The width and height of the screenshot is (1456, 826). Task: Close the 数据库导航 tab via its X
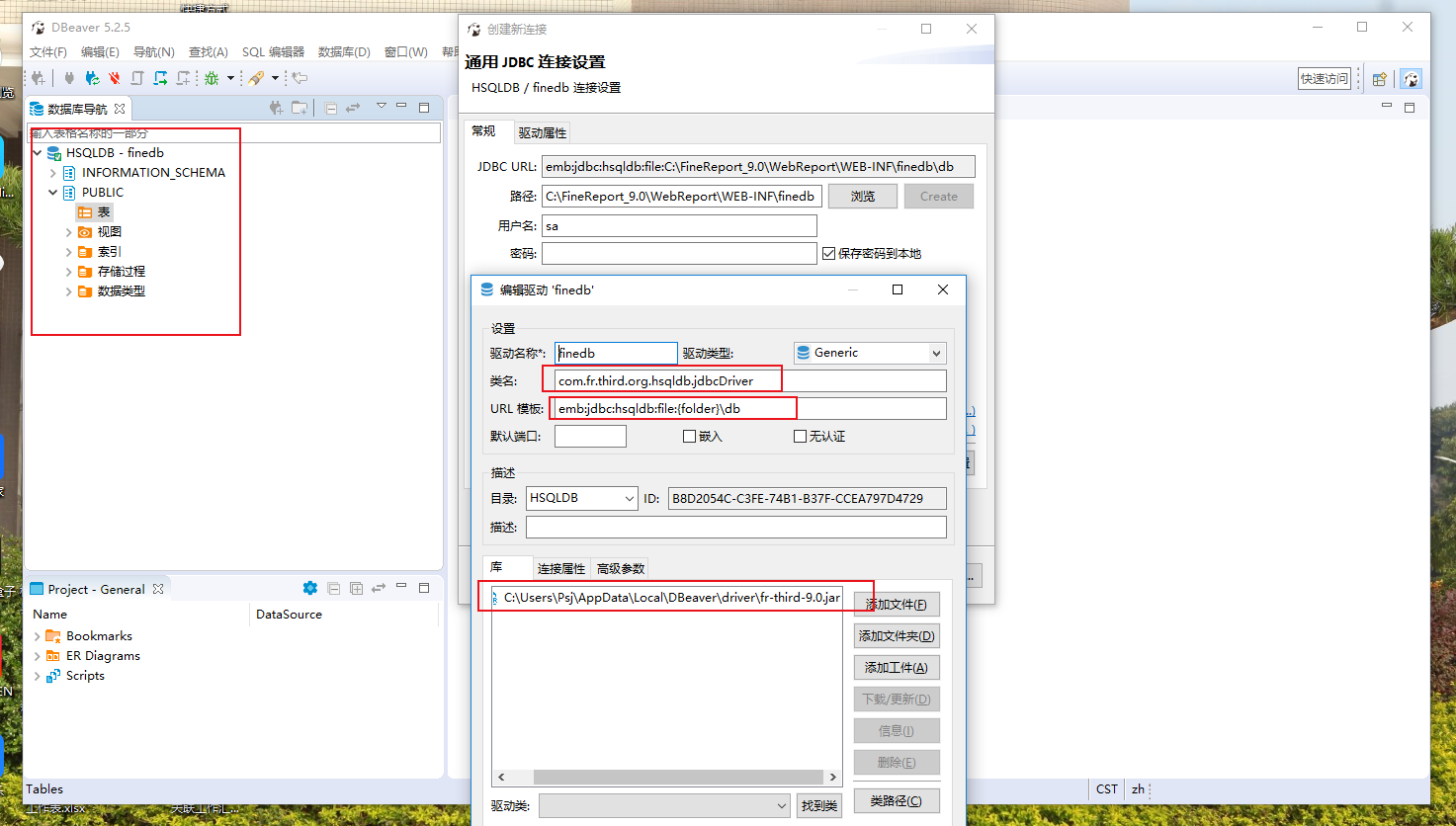click(x=120, y=109)
